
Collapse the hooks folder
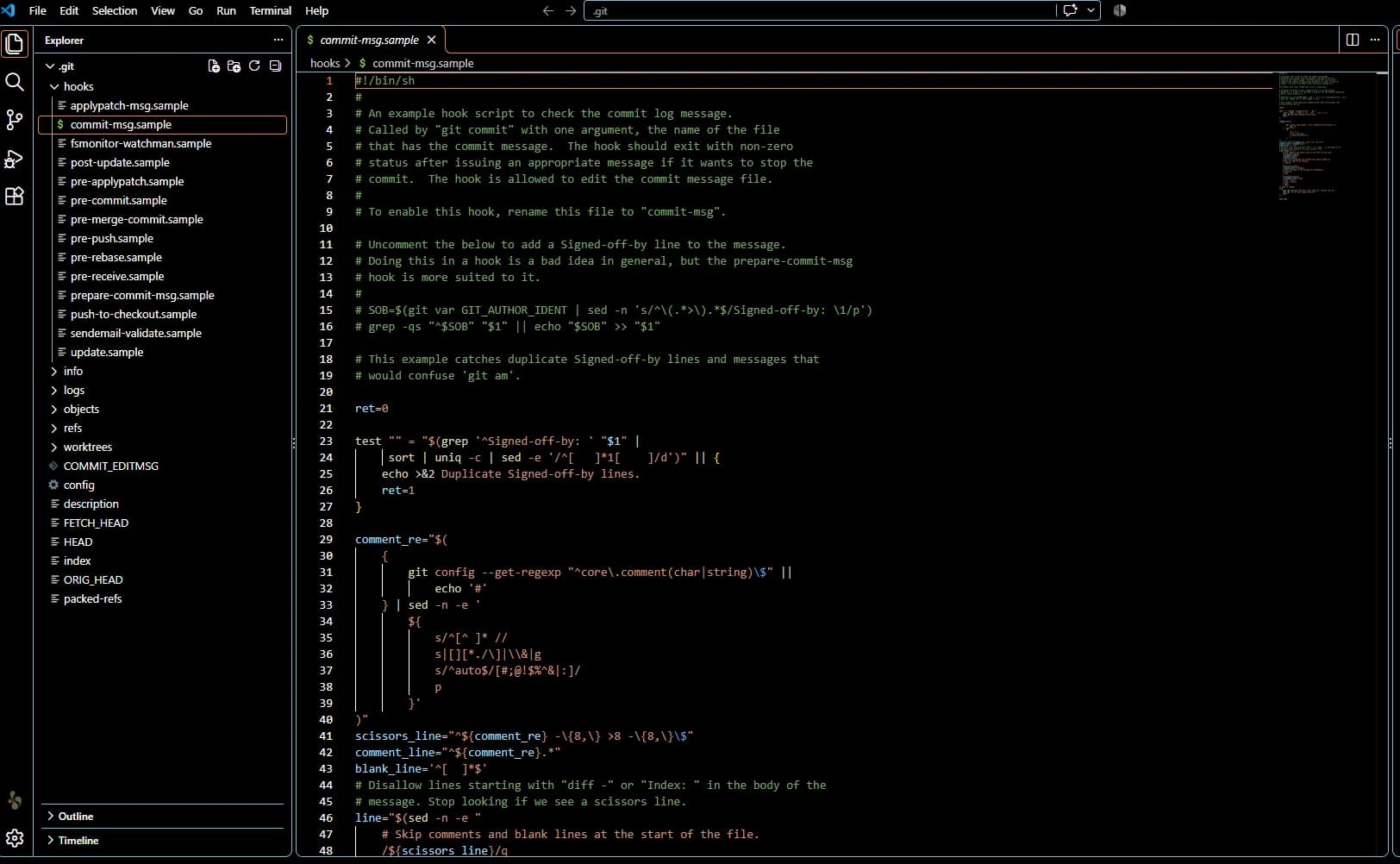pyautogui.click(x=54, y=86)
